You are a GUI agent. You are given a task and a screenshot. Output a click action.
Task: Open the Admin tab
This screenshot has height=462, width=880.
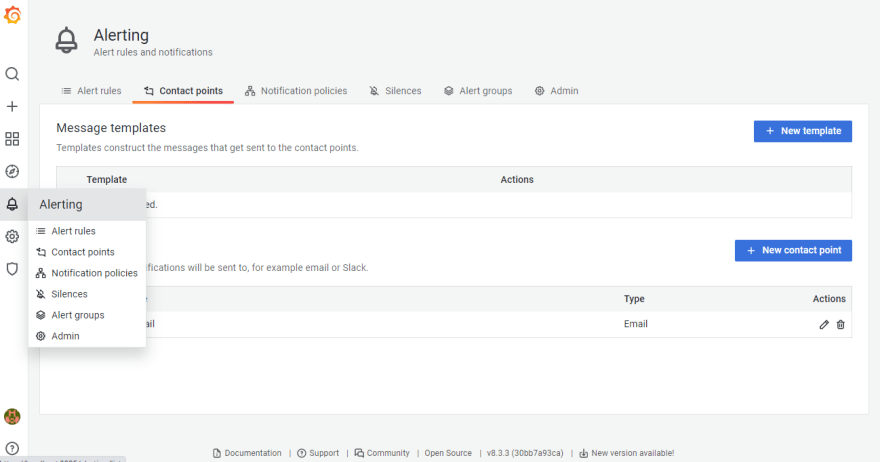click(x=556, y=91)
